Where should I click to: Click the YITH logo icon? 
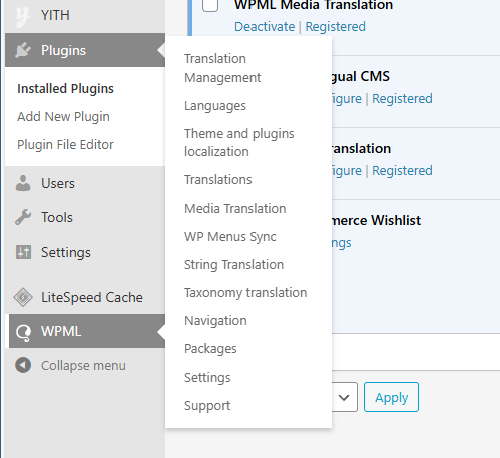(22, 17)
